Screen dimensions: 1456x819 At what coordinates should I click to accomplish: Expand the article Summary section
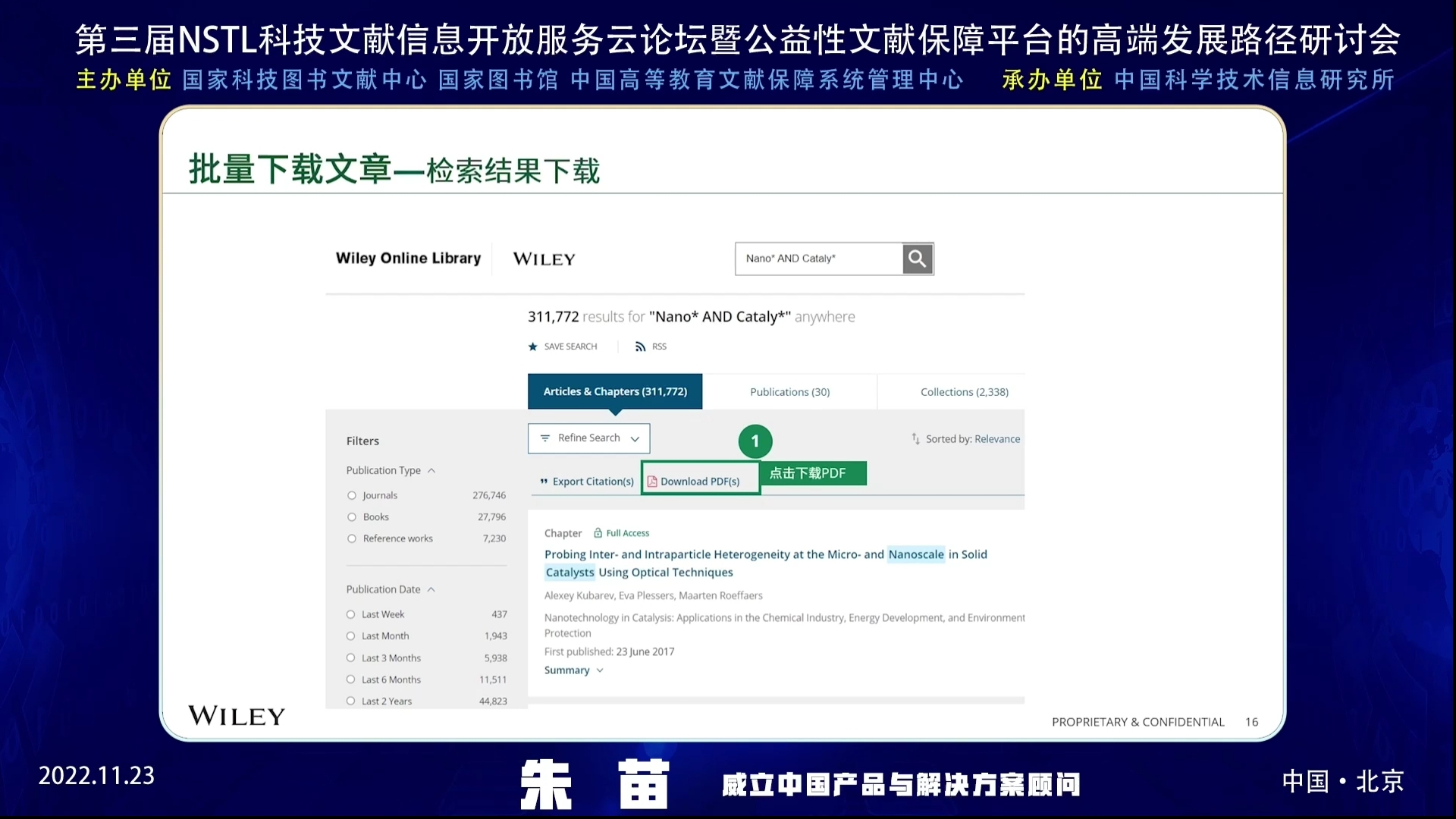574,670
